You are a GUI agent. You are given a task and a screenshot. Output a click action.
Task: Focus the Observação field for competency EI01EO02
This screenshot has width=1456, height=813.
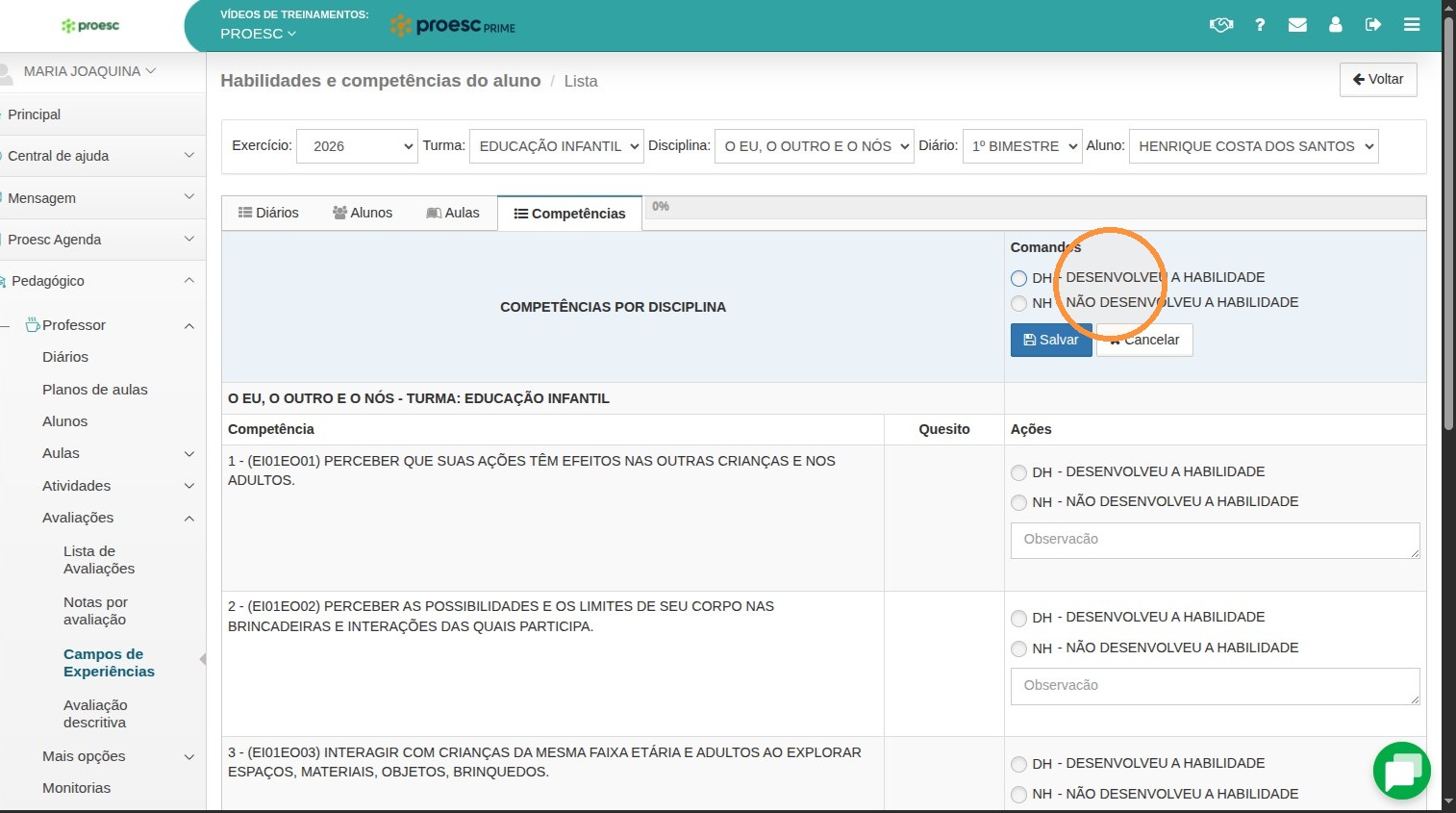coord(1216,686)
